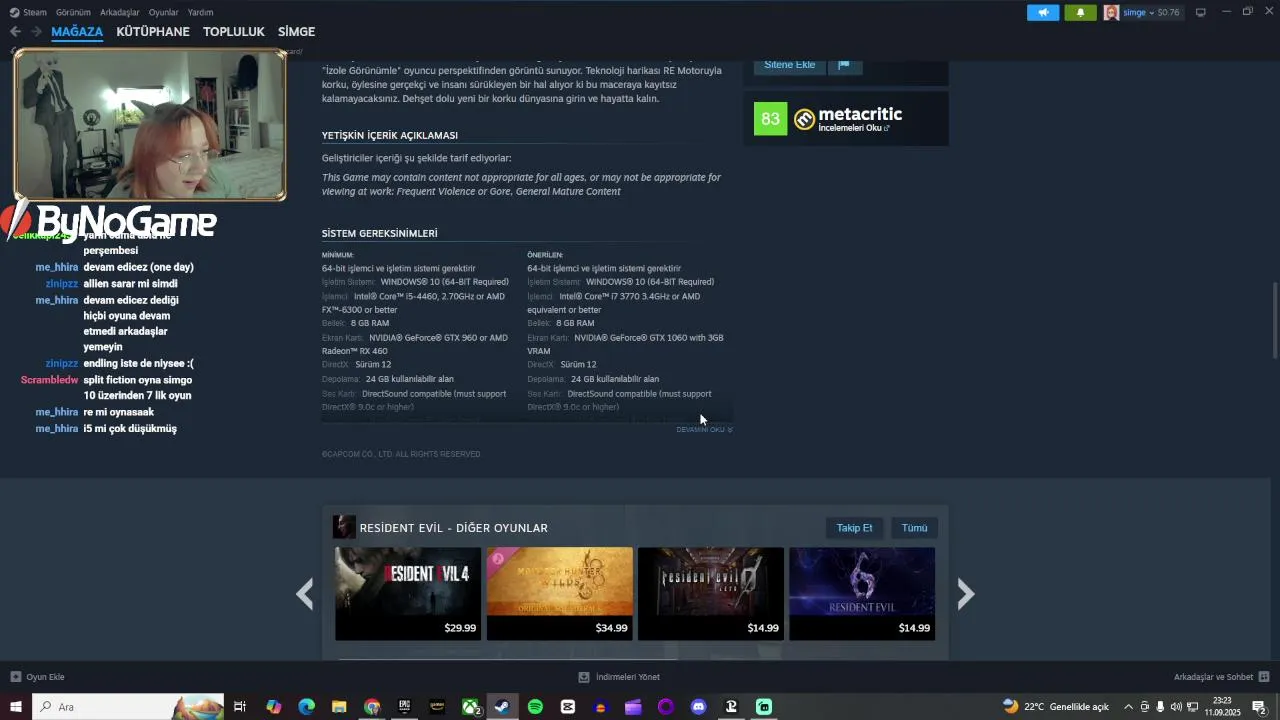This screenshot has height=720, width=1280.
Task: Open the Görünüm menu
Action: [73, 12]
